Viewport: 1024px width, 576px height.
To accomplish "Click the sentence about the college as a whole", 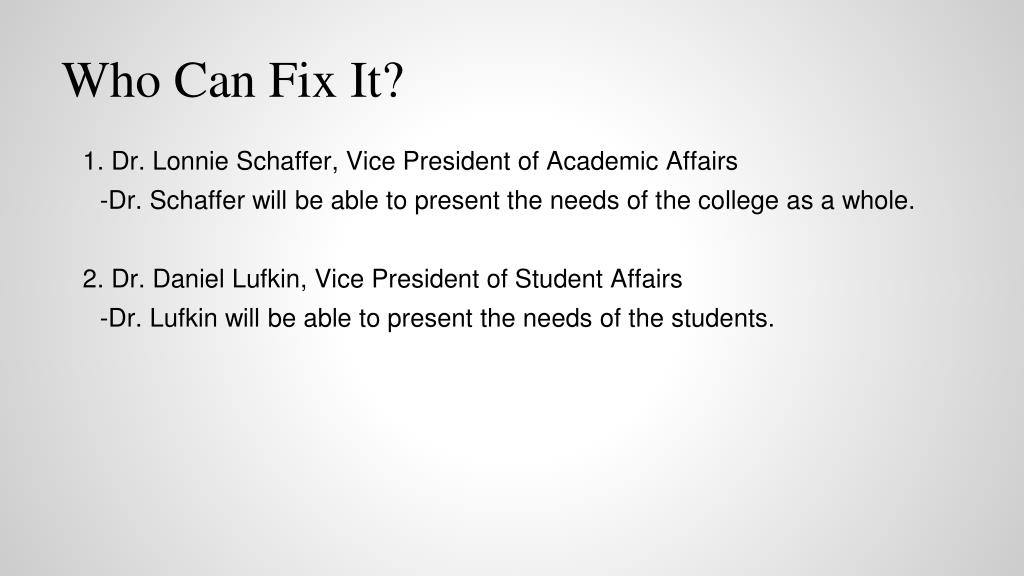I will [x=507, y=200].
